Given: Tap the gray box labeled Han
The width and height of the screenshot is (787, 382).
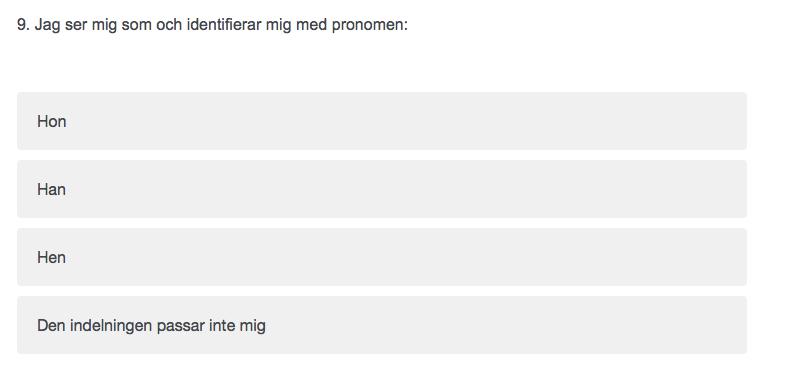Looking at the screenshot, I should (382, 189).
